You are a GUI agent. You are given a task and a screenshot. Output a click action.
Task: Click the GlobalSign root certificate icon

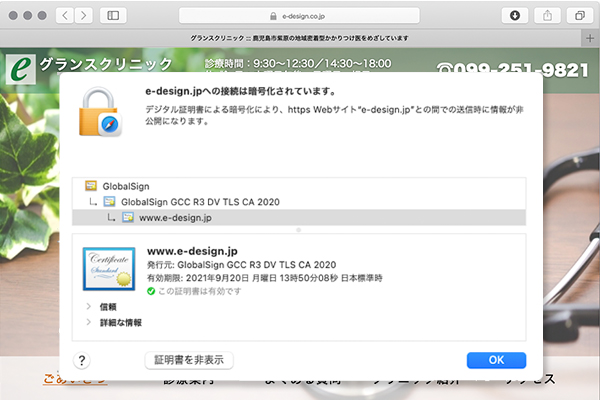tap(91, 186)
